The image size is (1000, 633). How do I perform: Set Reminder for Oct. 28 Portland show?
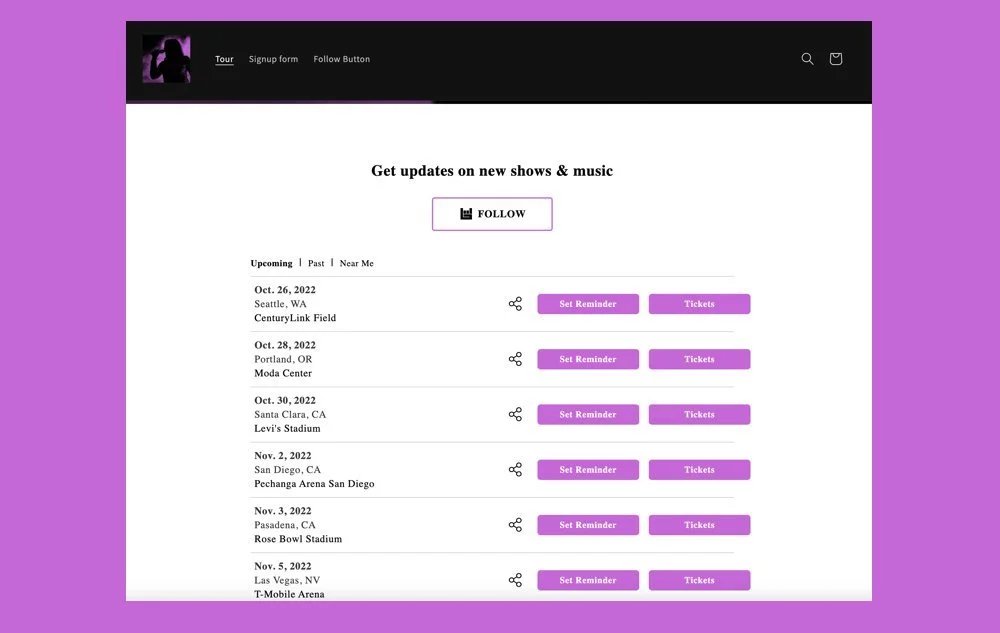588,359
